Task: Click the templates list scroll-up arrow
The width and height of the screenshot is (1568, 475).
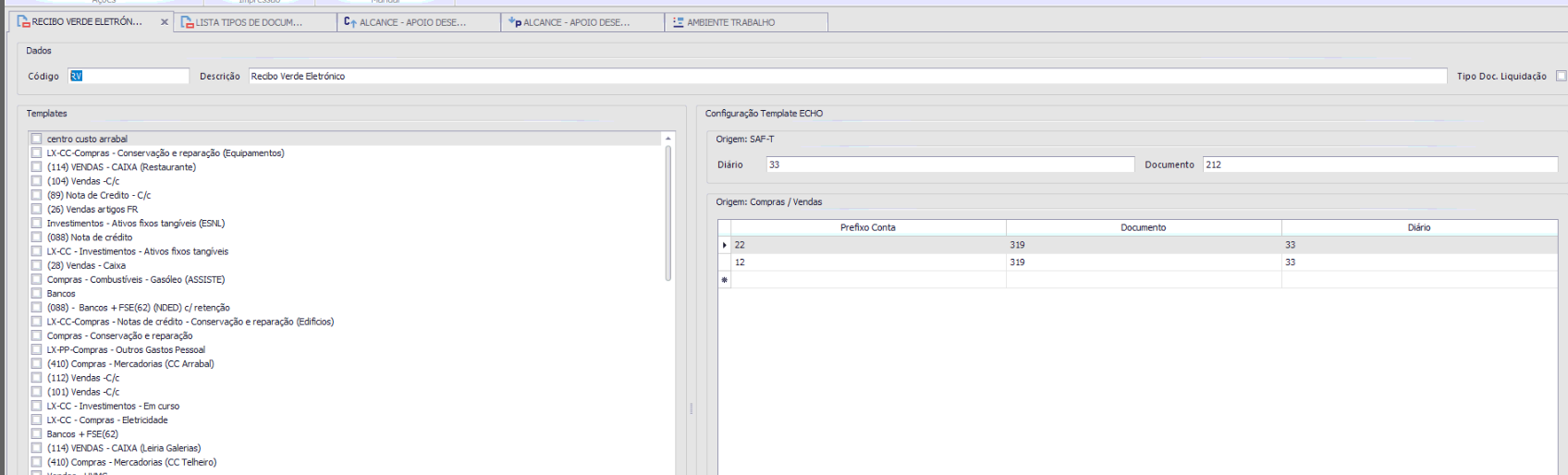Action: coord(668,139)
